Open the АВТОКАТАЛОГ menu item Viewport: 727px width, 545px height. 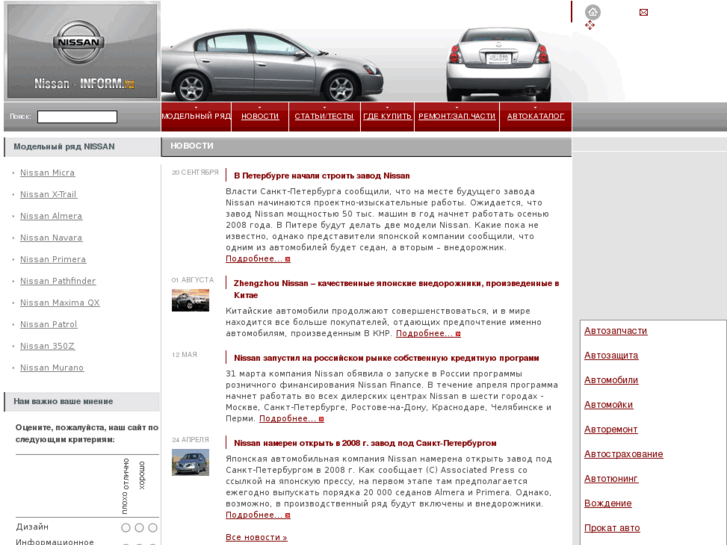coord(536,116)
